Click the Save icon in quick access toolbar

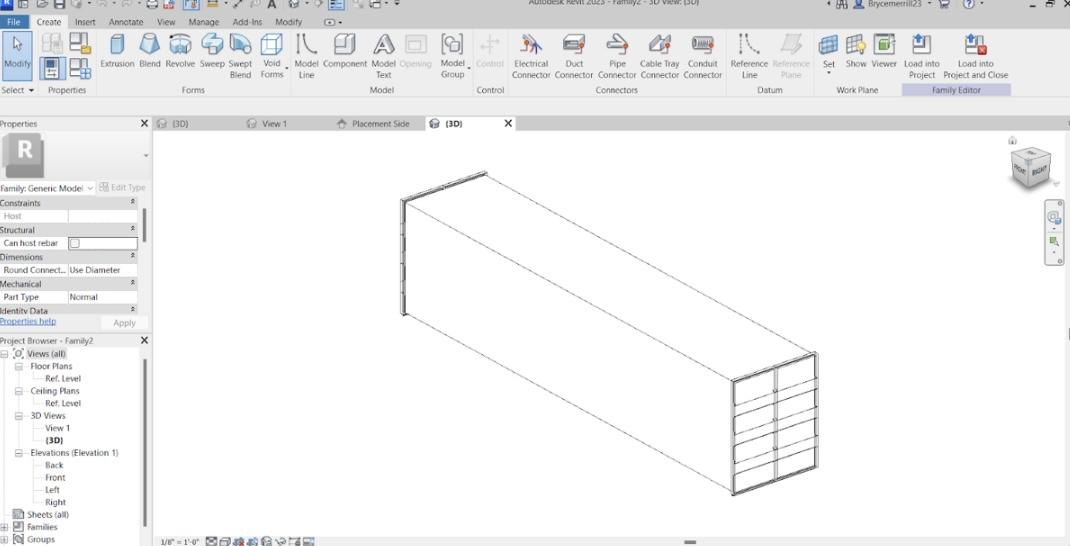point(59,4)
